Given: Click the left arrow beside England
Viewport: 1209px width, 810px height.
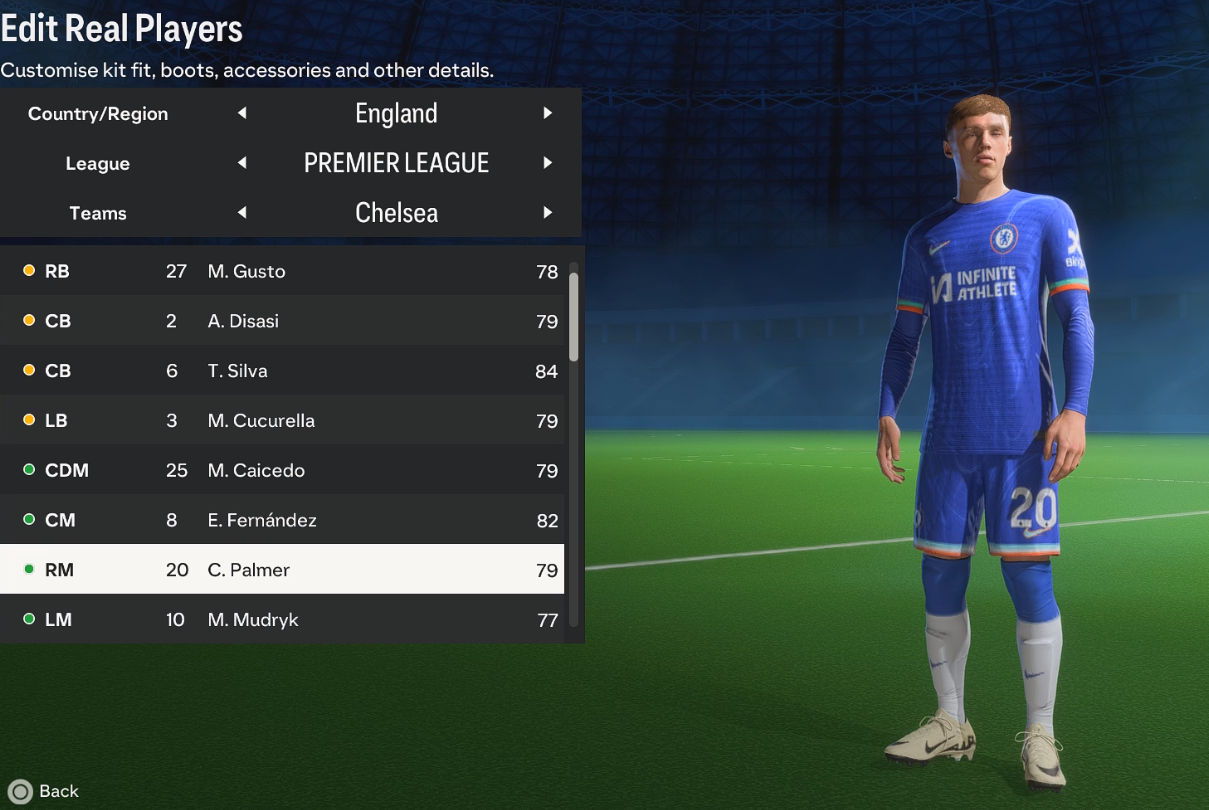Looking at the screenshot, I should (242, 113).
